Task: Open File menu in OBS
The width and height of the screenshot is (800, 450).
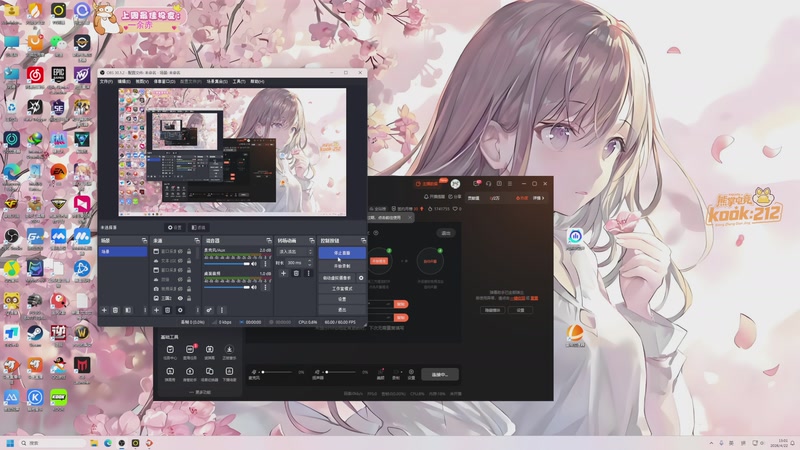Action: [106, 82]
